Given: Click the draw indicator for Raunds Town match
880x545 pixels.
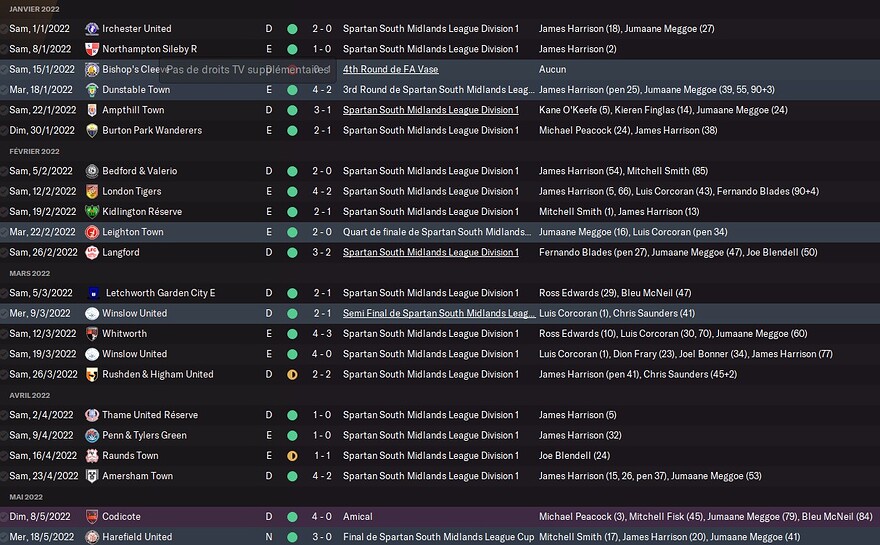Looking at the screenshot, I should pos(292,456).
